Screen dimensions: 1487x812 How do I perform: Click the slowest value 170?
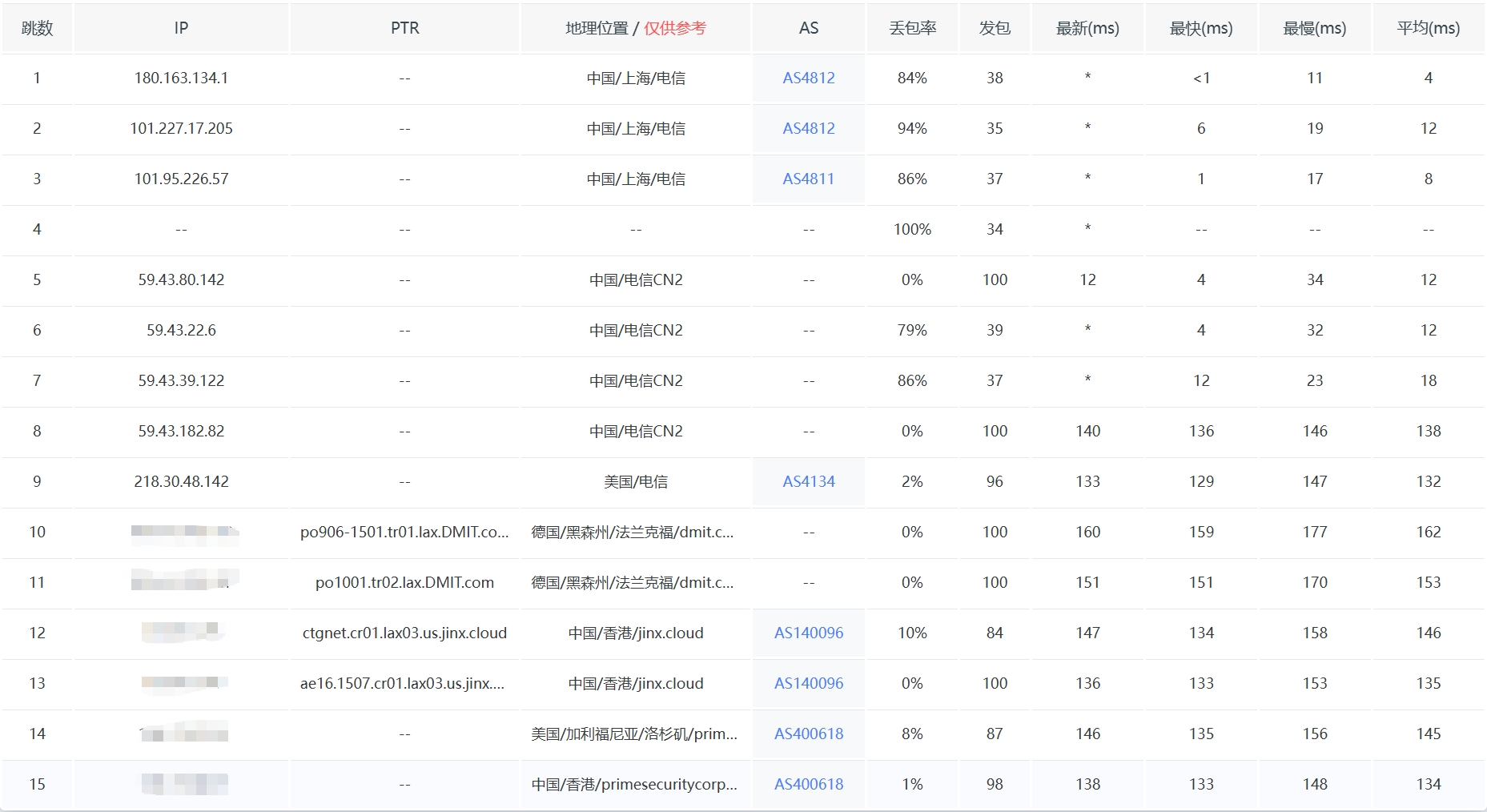(1315, 582)
